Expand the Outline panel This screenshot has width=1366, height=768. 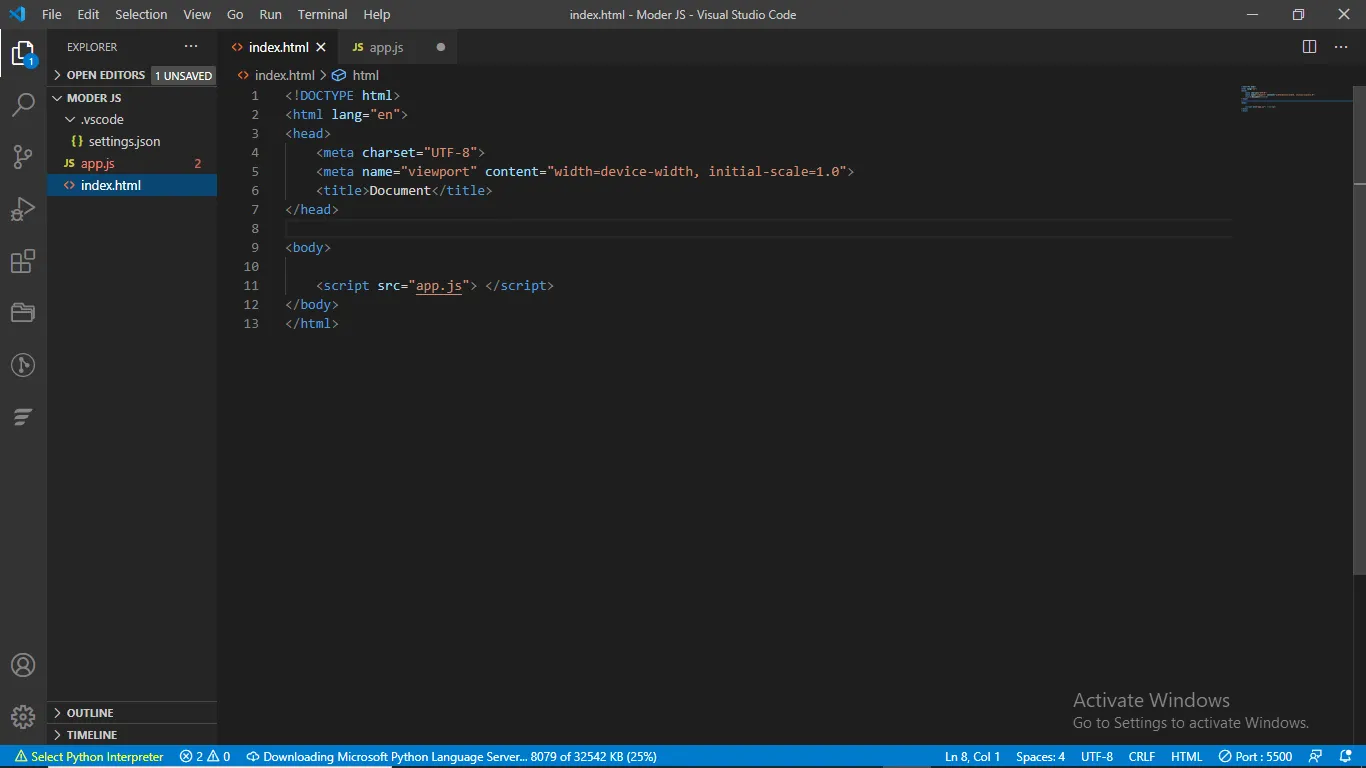click(x=90, y=713)
